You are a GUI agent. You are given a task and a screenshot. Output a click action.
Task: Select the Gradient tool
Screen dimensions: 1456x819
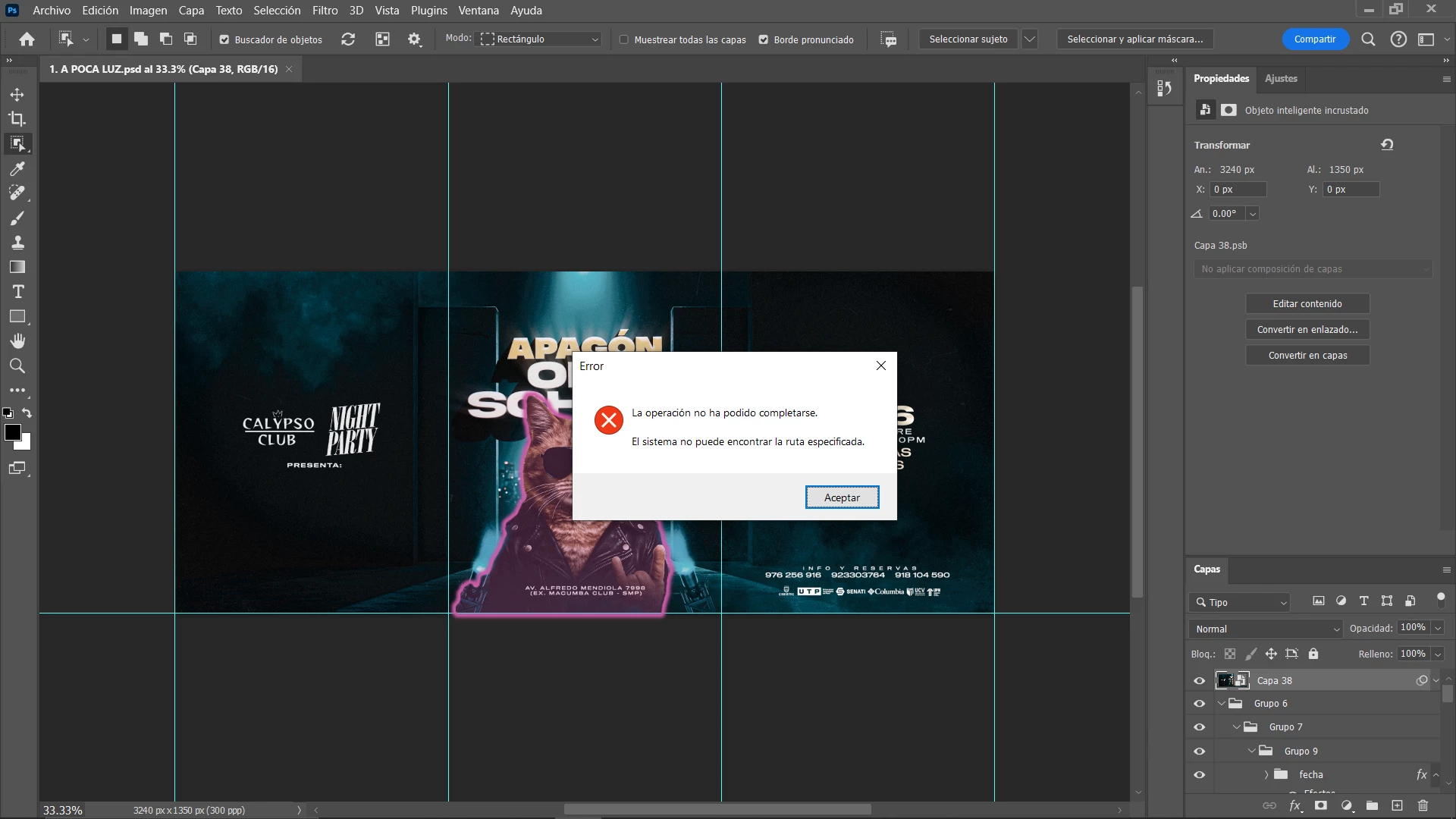coord(17,267)
